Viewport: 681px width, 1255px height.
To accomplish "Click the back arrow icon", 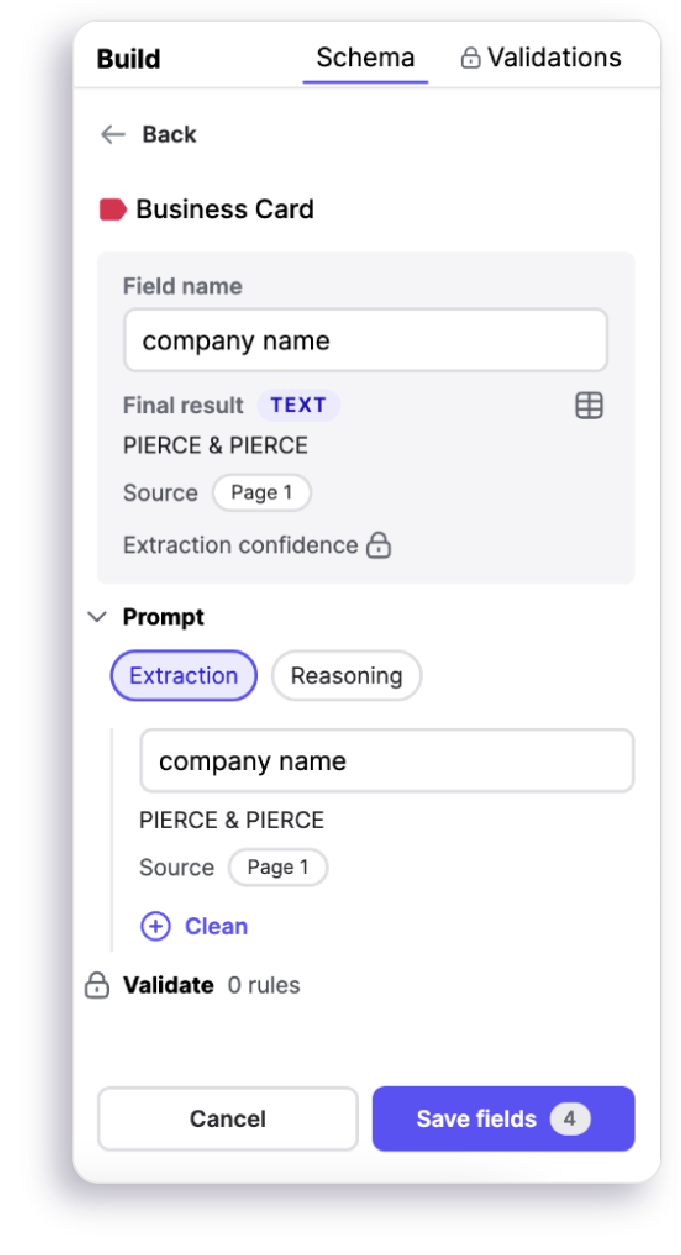I will pos(113,135).
